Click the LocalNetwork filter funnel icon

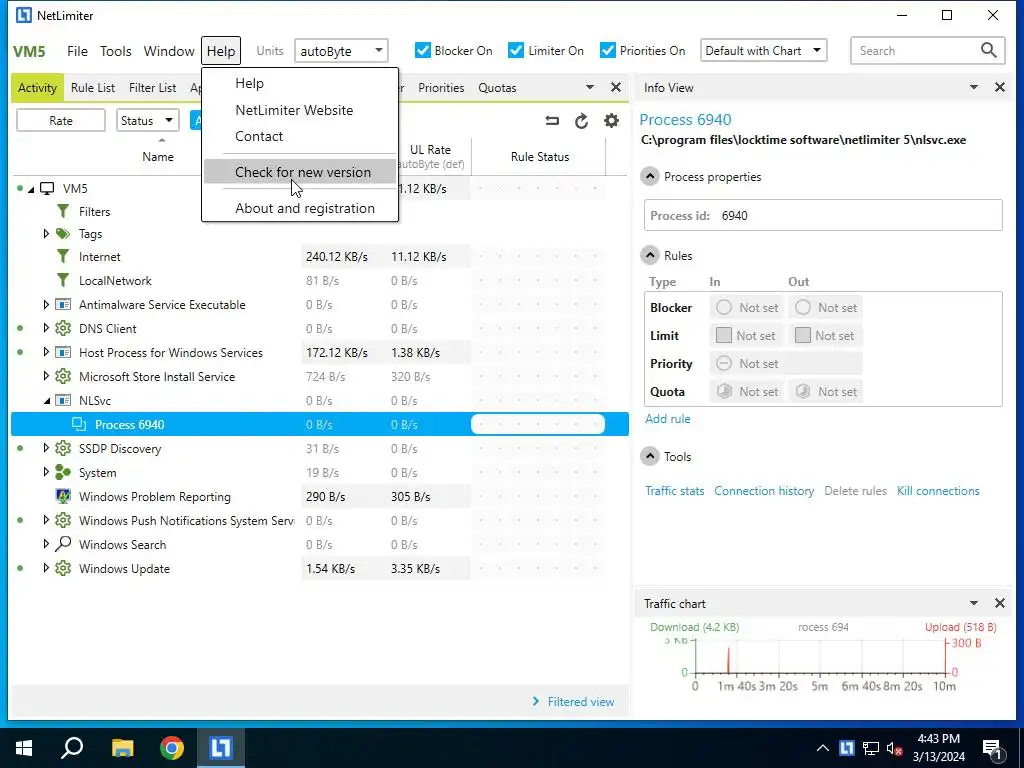pos(63,280)
